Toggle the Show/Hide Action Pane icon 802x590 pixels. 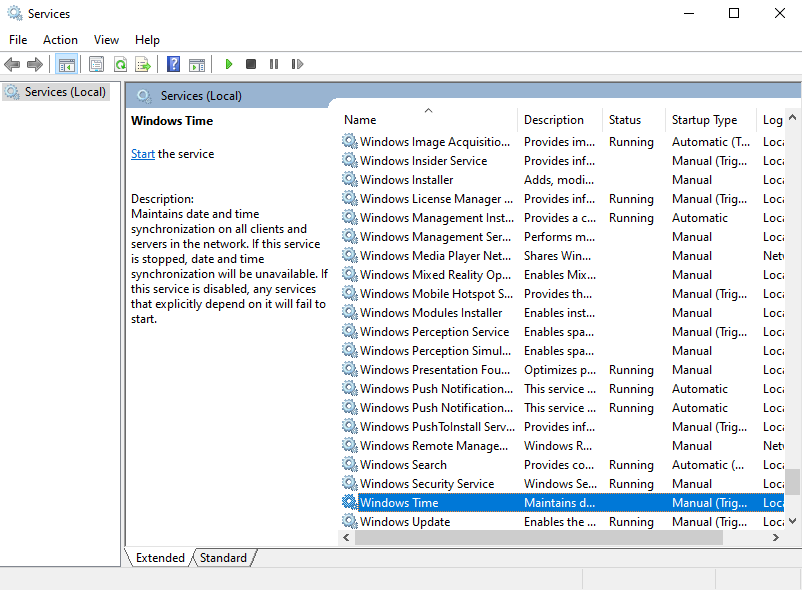[197, 64]
